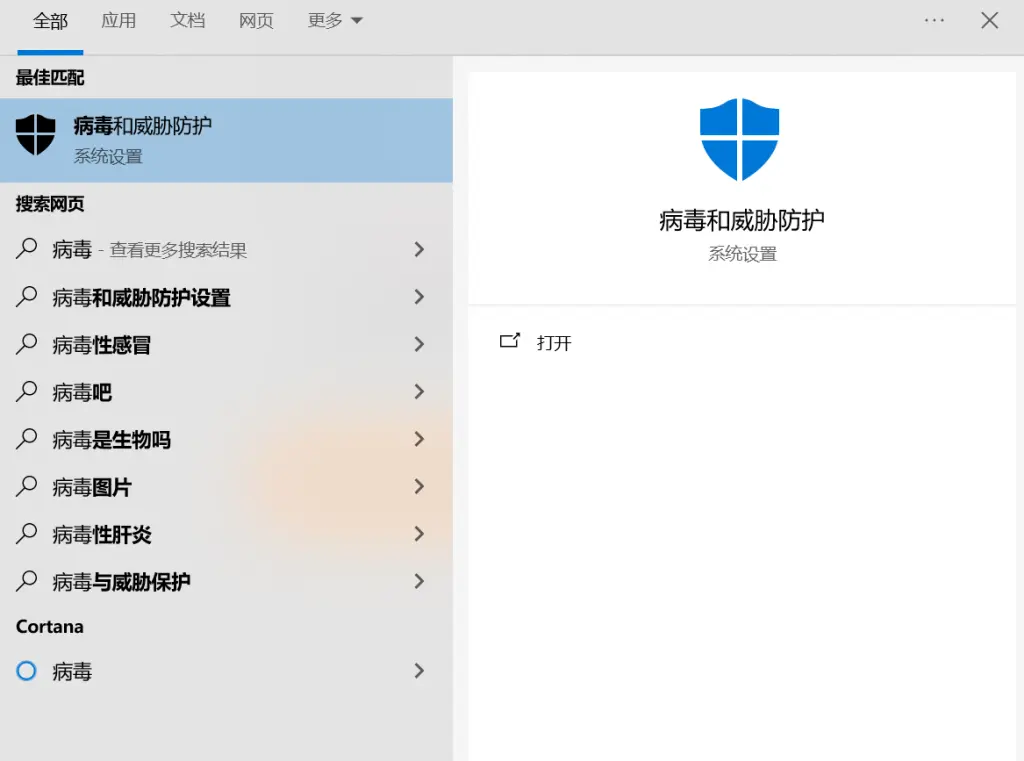Click the magnifier icon next to 病毒与威胁保护
1024x761 pixels.
26,581
